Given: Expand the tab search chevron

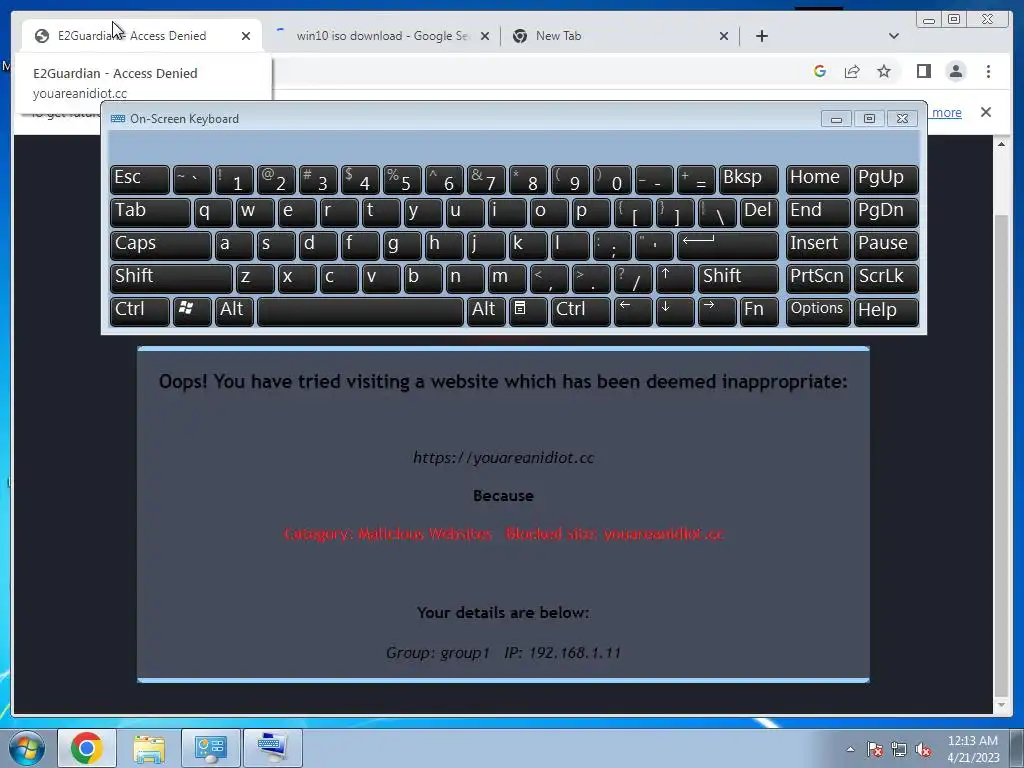Looking at the screenshot, I should pos(893,36).
